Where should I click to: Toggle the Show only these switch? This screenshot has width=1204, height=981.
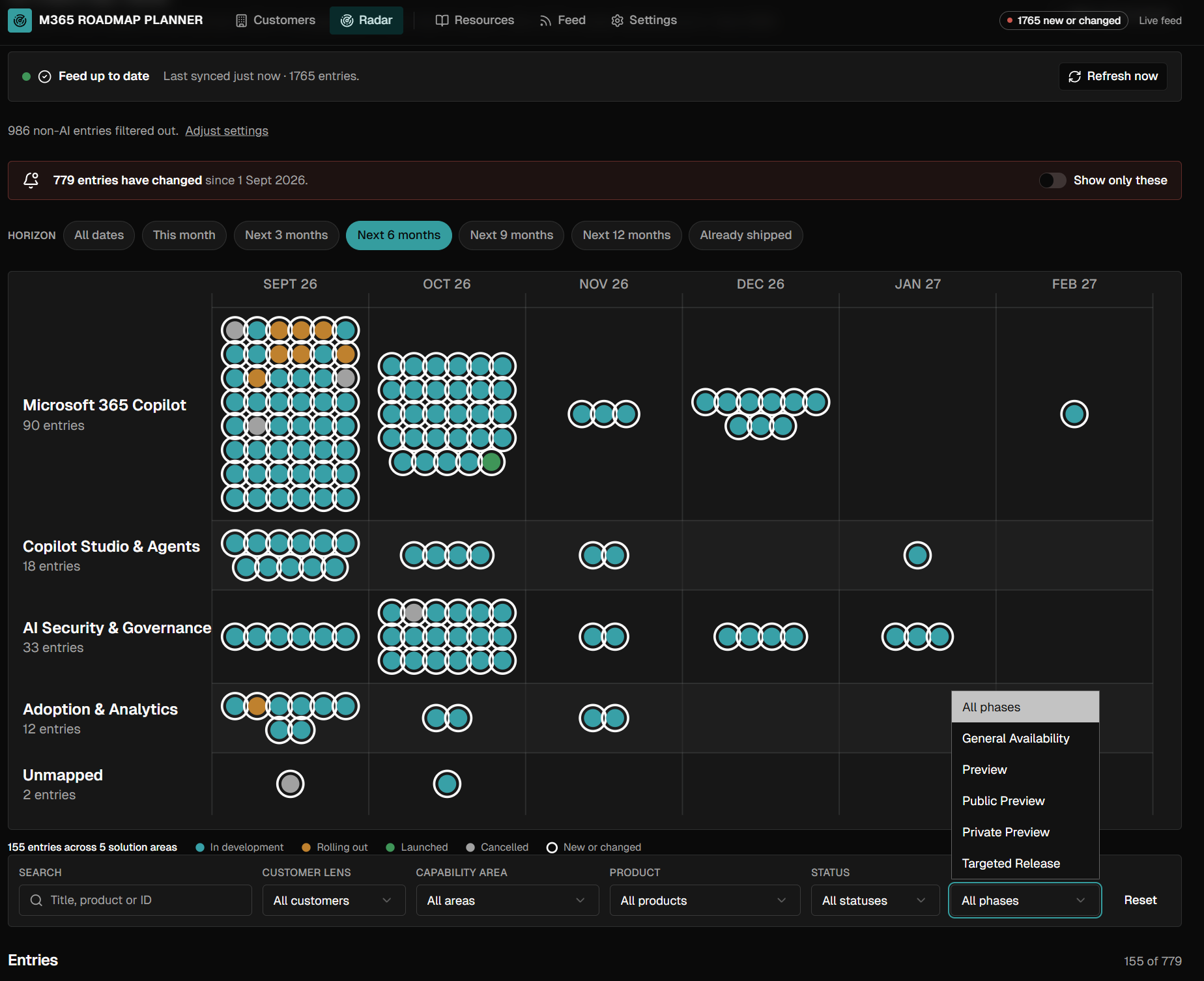tap(1052, 180)
